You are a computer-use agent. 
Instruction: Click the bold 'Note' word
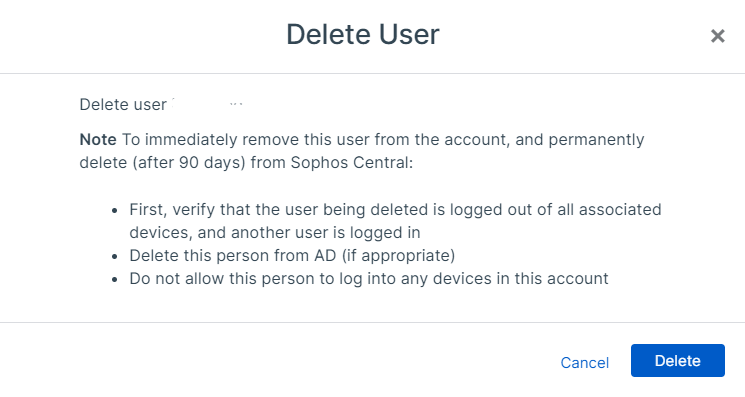[x=98, y=139]
